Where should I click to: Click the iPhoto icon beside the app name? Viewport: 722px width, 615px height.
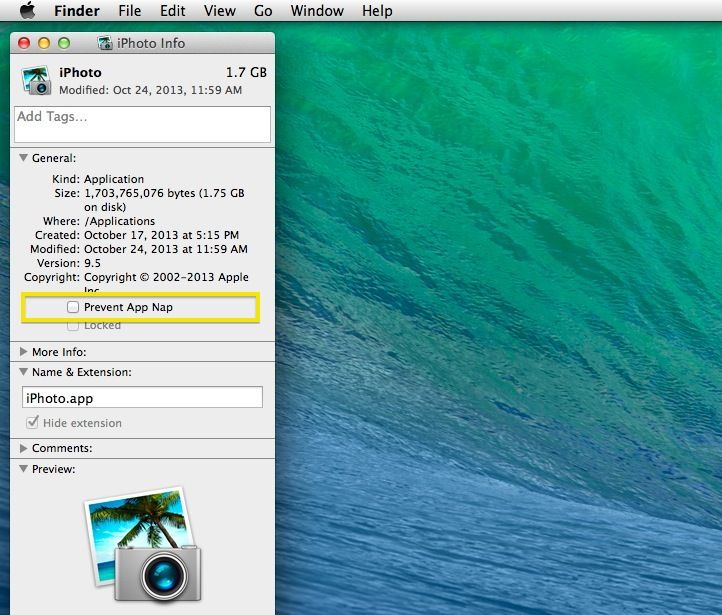(35, 81)
